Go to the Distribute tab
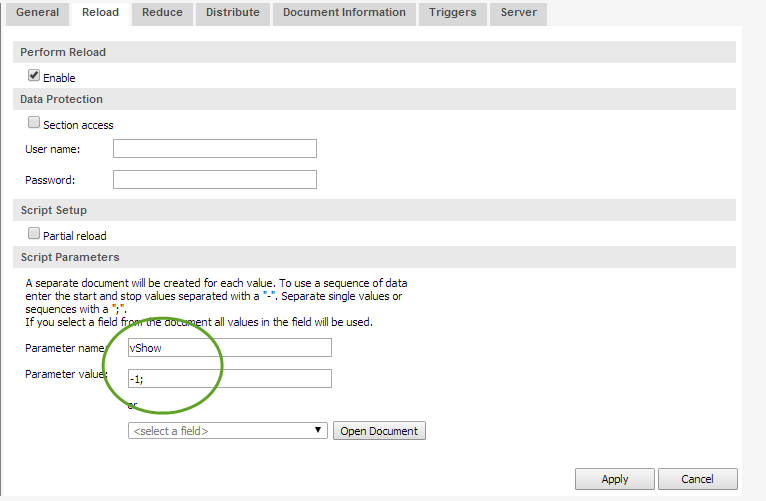 [233, 13]
